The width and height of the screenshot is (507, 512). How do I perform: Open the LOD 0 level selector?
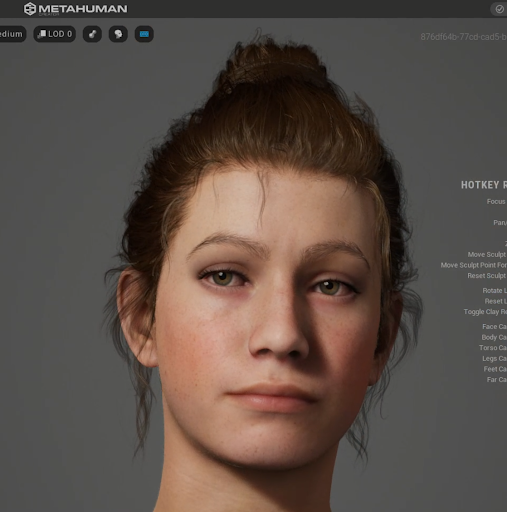[x=55, y=34]
